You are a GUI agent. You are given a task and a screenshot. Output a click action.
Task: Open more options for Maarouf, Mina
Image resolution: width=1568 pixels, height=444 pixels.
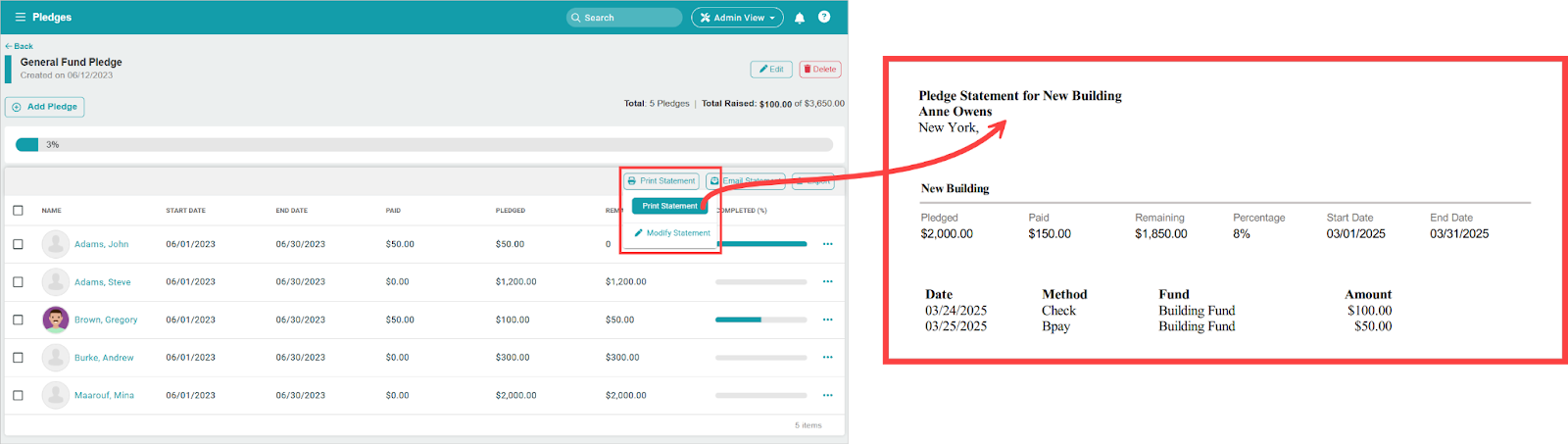pyautogui.click(x=827, y=396)
